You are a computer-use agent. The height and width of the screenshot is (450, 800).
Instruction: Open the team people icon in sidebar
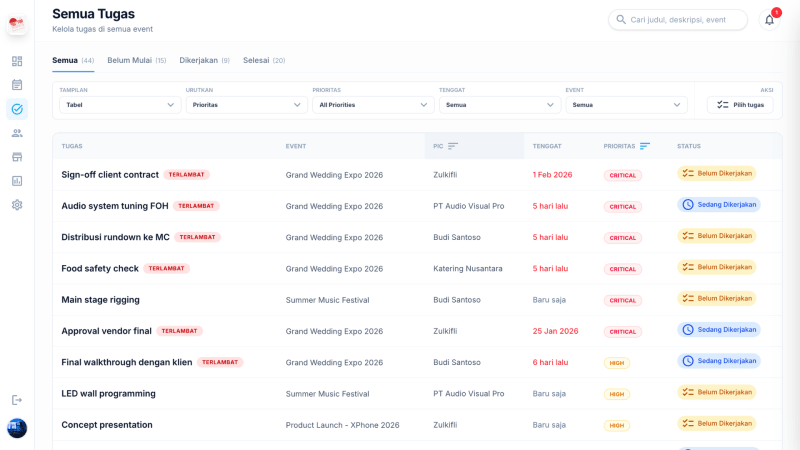coord(17,133)
